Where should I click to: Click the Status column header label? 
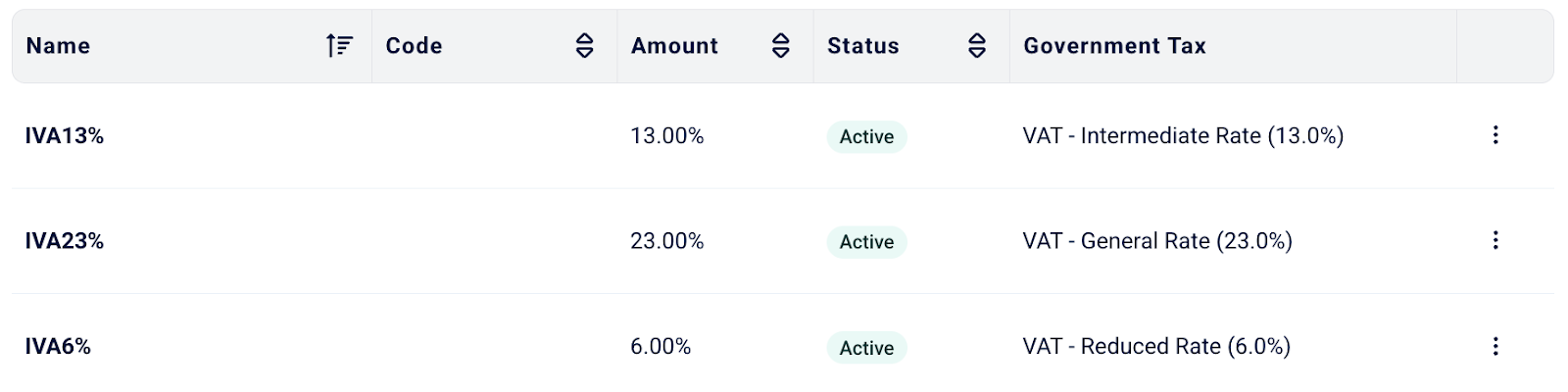pyautogui.click(x=862, y=45)
